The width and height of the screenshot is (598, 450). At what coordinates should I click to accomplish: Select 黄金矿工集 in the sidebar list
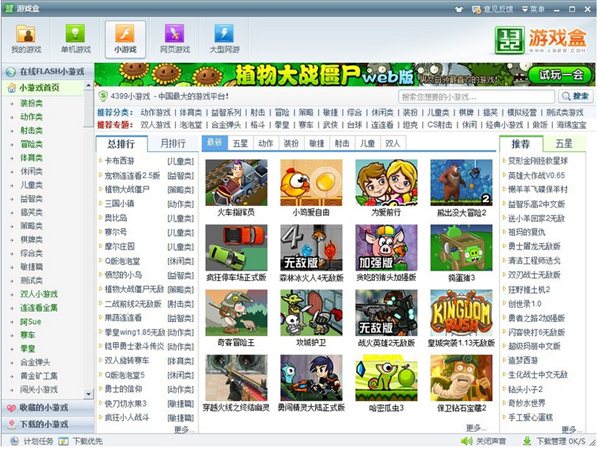[x=39, y=376]
